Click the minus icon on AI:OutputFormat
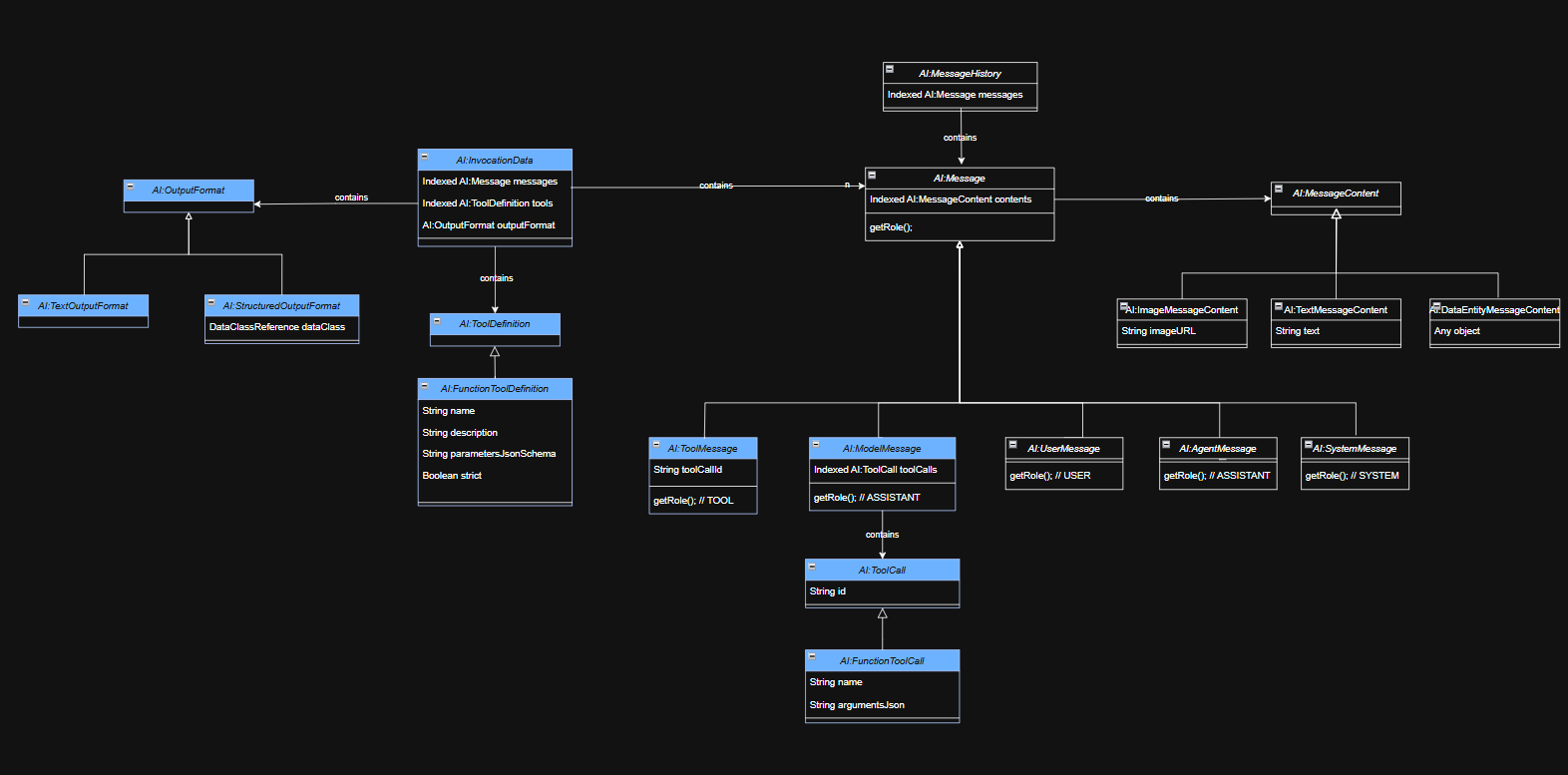Screen dimensions: 1568x775 [x=131, y=187]
